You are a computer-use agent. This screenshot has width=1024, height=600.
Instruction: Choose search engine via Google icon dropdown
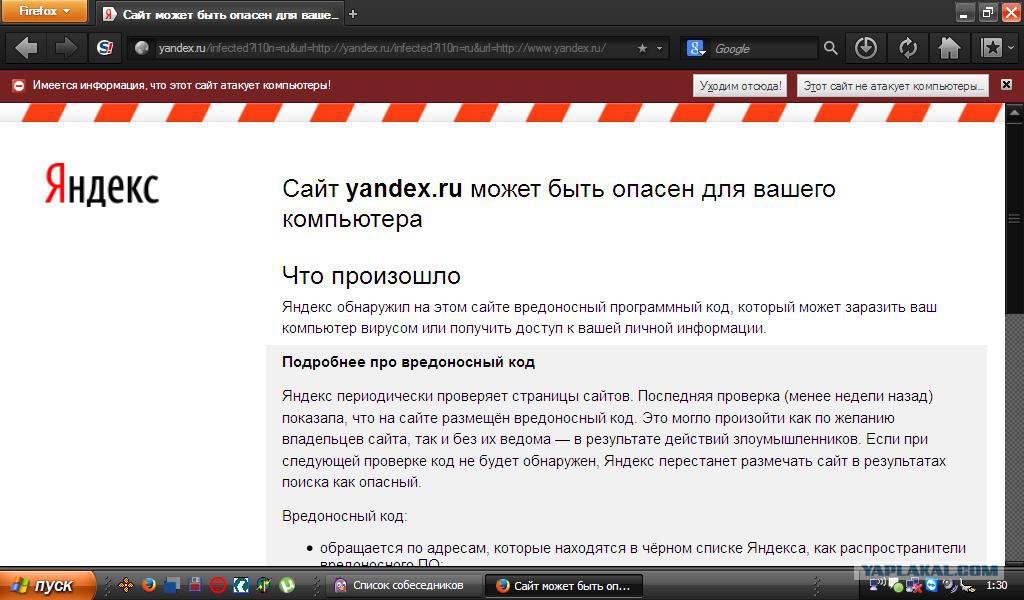[x=696, y=48]
